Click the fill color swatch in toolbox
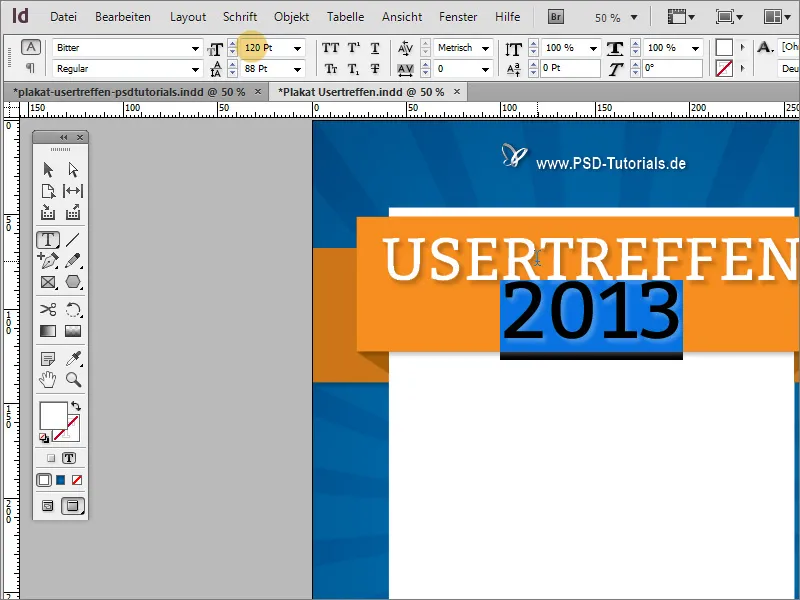Image resolution: width=800 pixels, height=600 pixels. (x=53, y=415)
